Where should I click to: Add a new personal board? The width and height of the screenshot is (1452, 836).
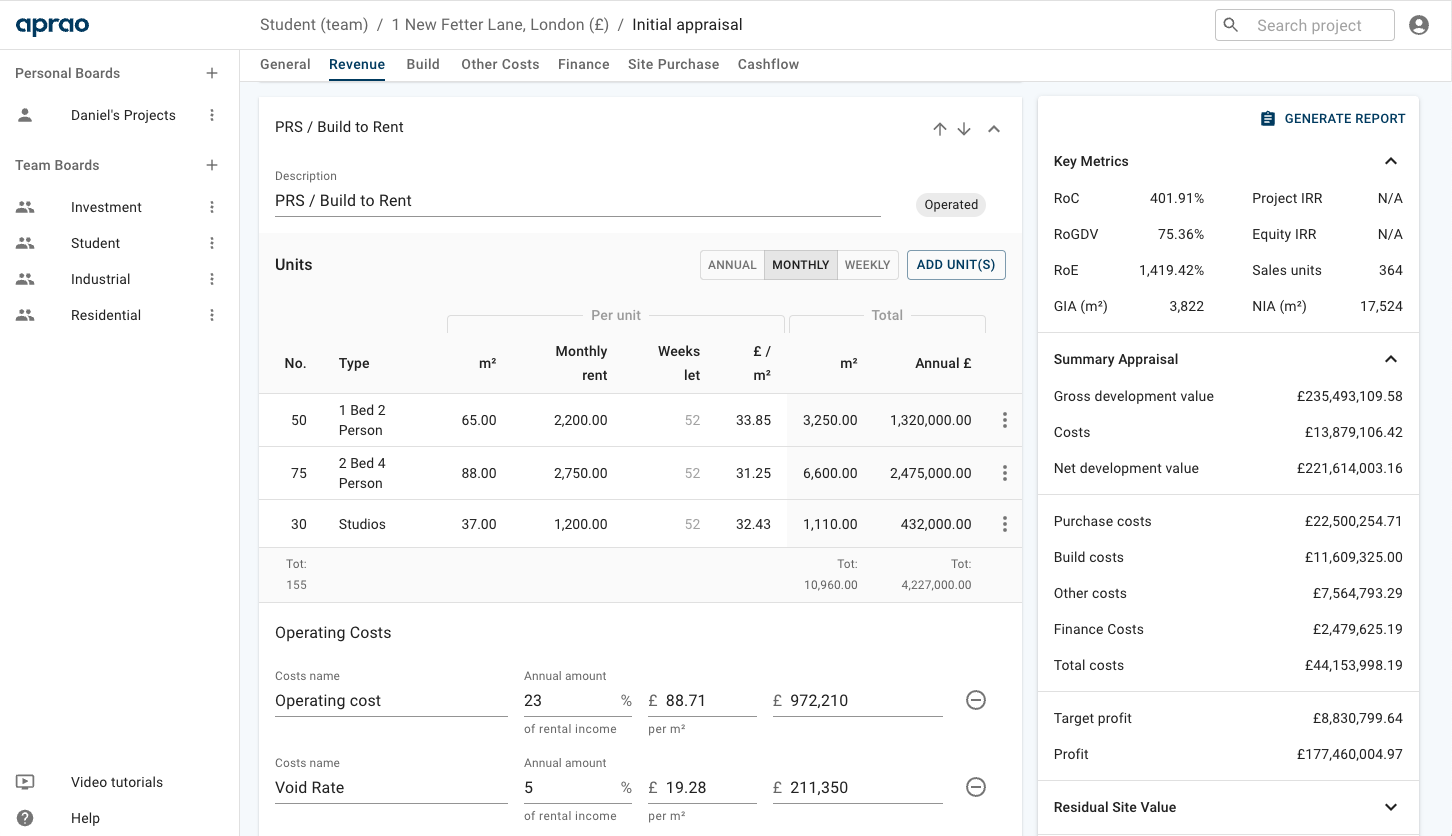coord(212,73)
